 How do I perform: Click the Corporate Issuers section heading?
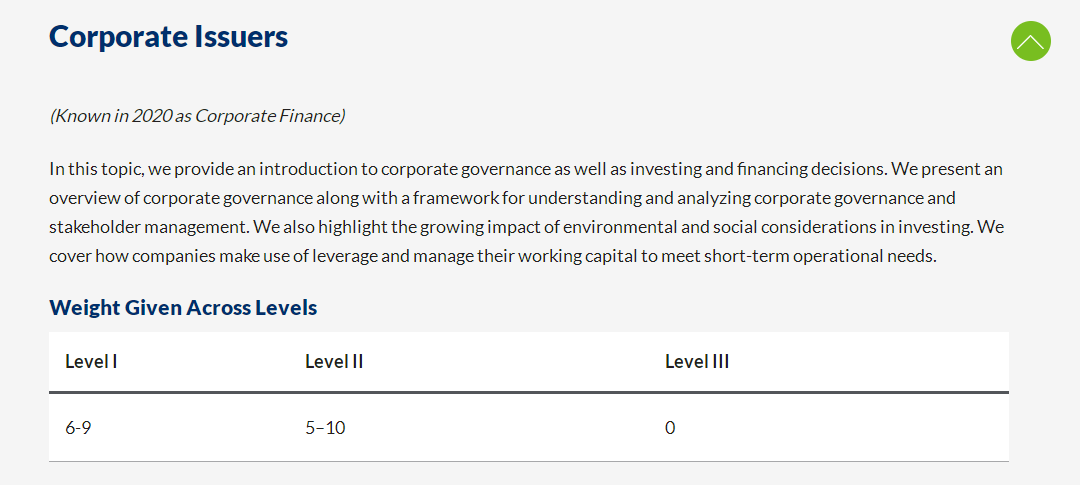point(169,37)
